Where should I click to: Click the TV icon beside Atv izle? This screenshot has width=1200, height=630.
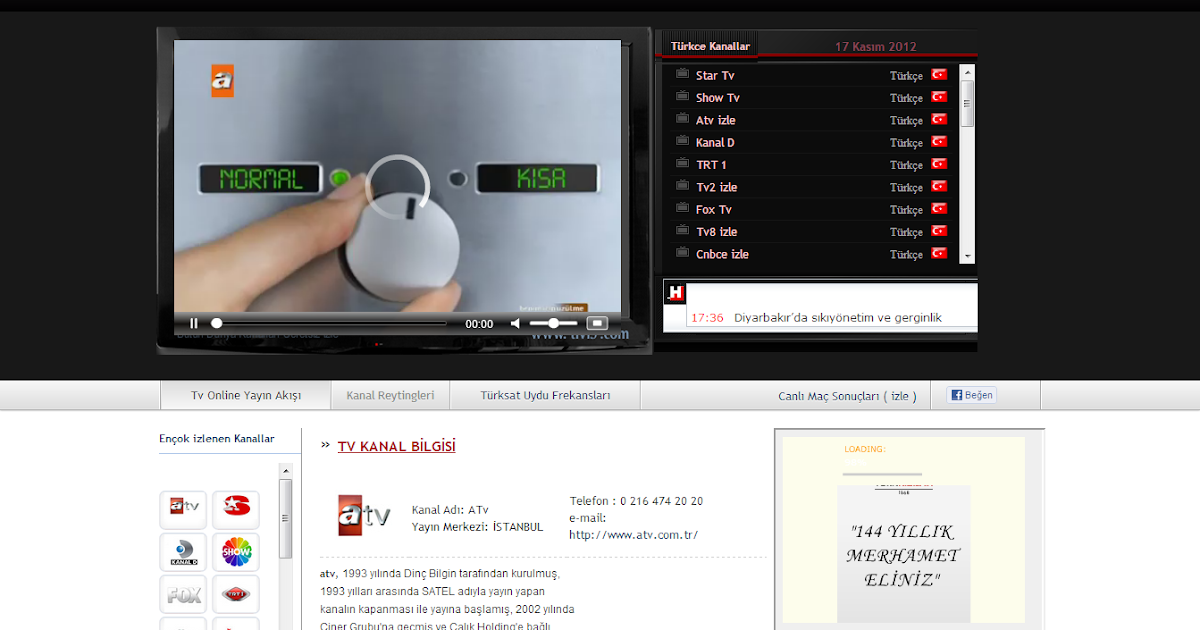tap(683, 119)
